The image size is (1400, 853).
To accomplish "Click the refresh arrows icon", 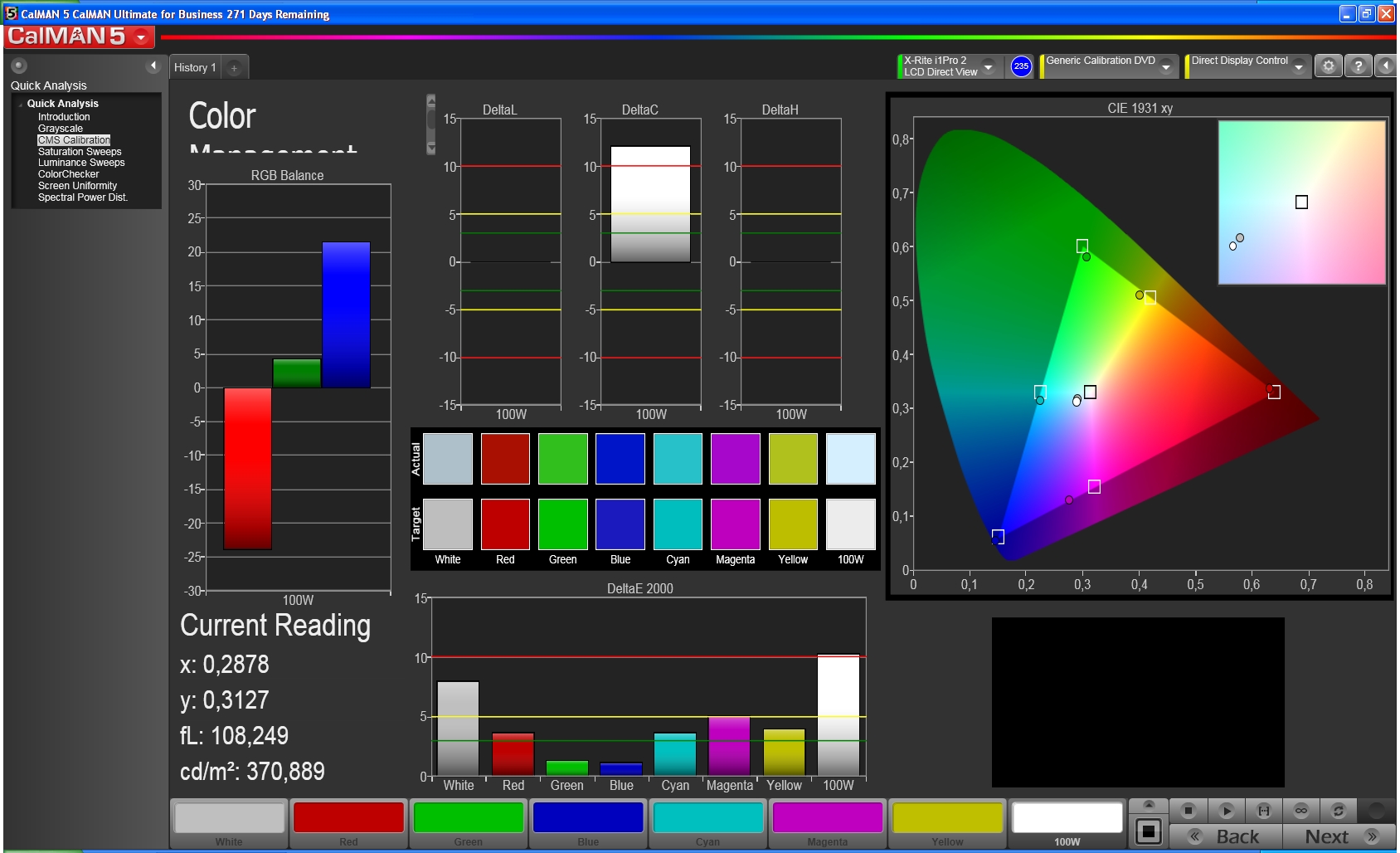I will [1338, 811].
